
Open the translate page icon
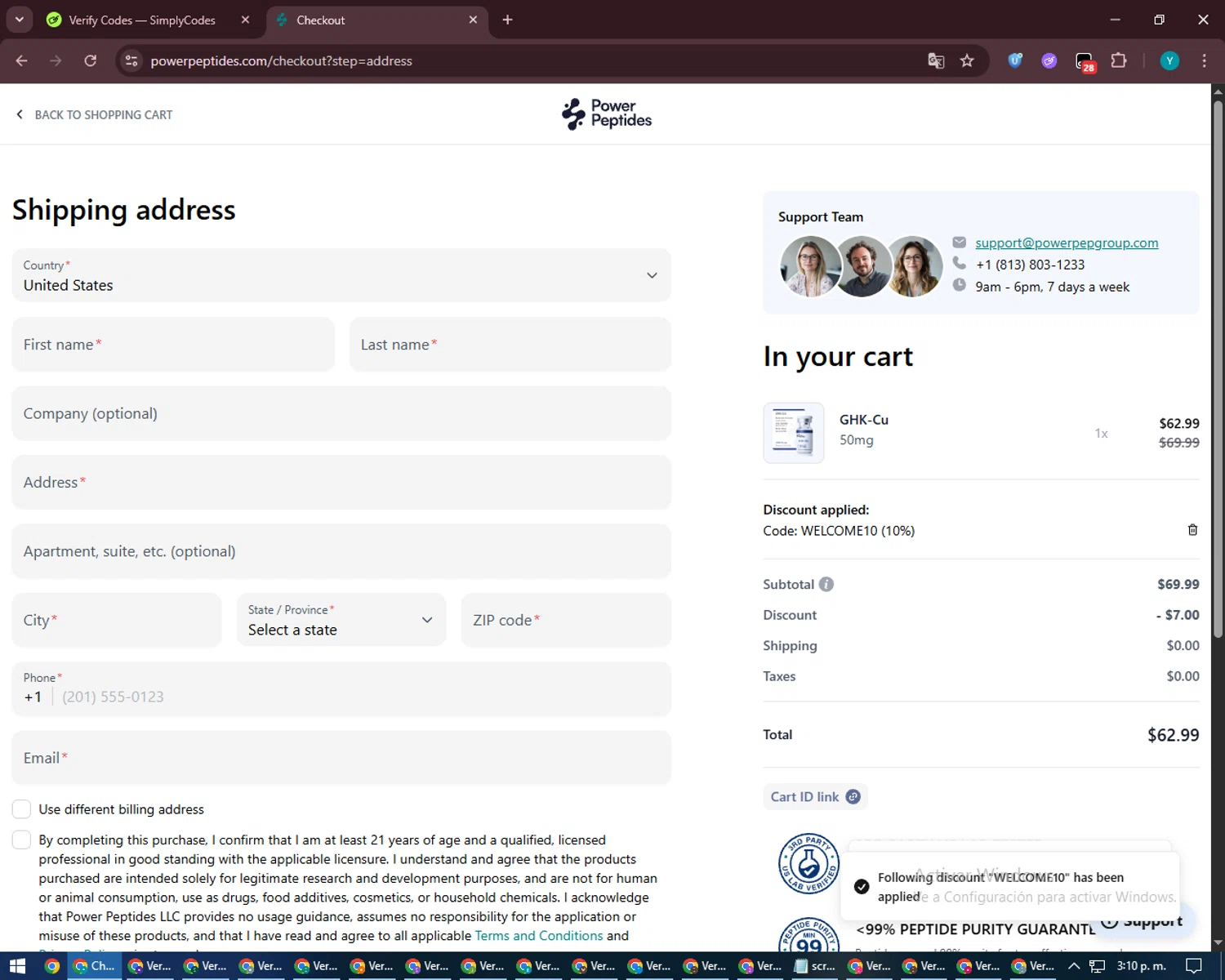pyautogui.click(x=936, y=60)
